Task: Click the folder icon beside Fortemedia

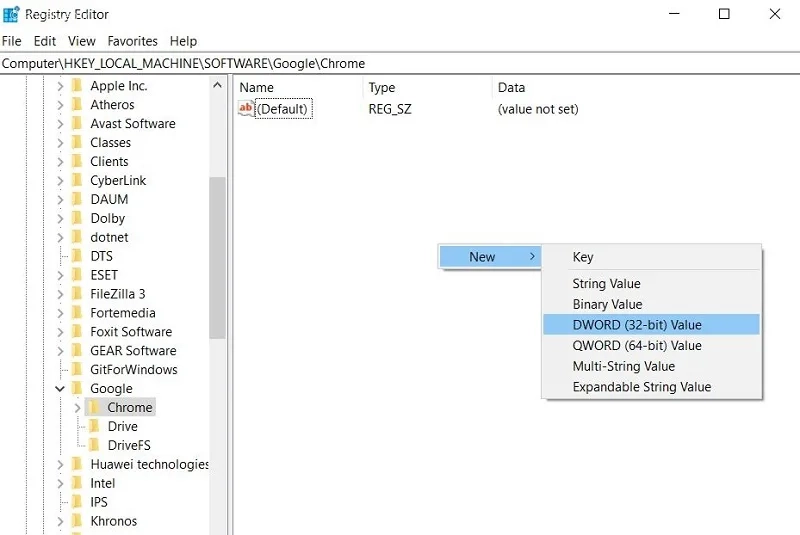Action: (x=77, y=313)
